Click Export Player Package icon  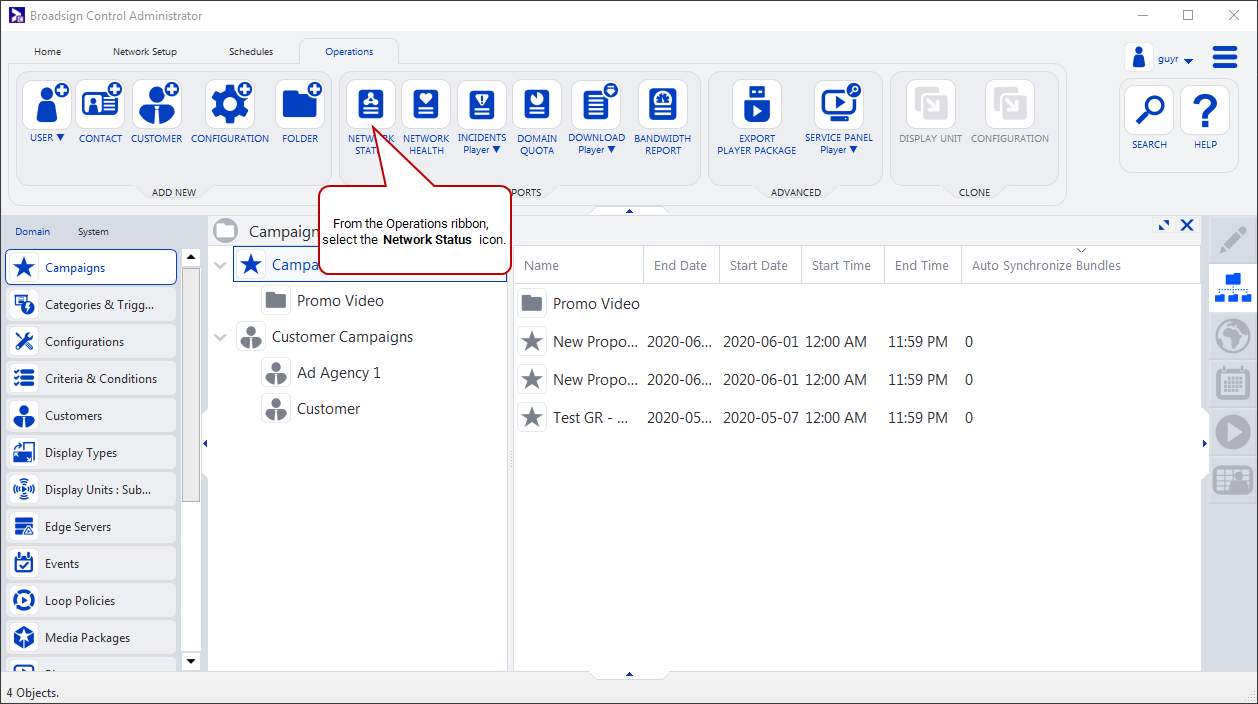point(757,104)
